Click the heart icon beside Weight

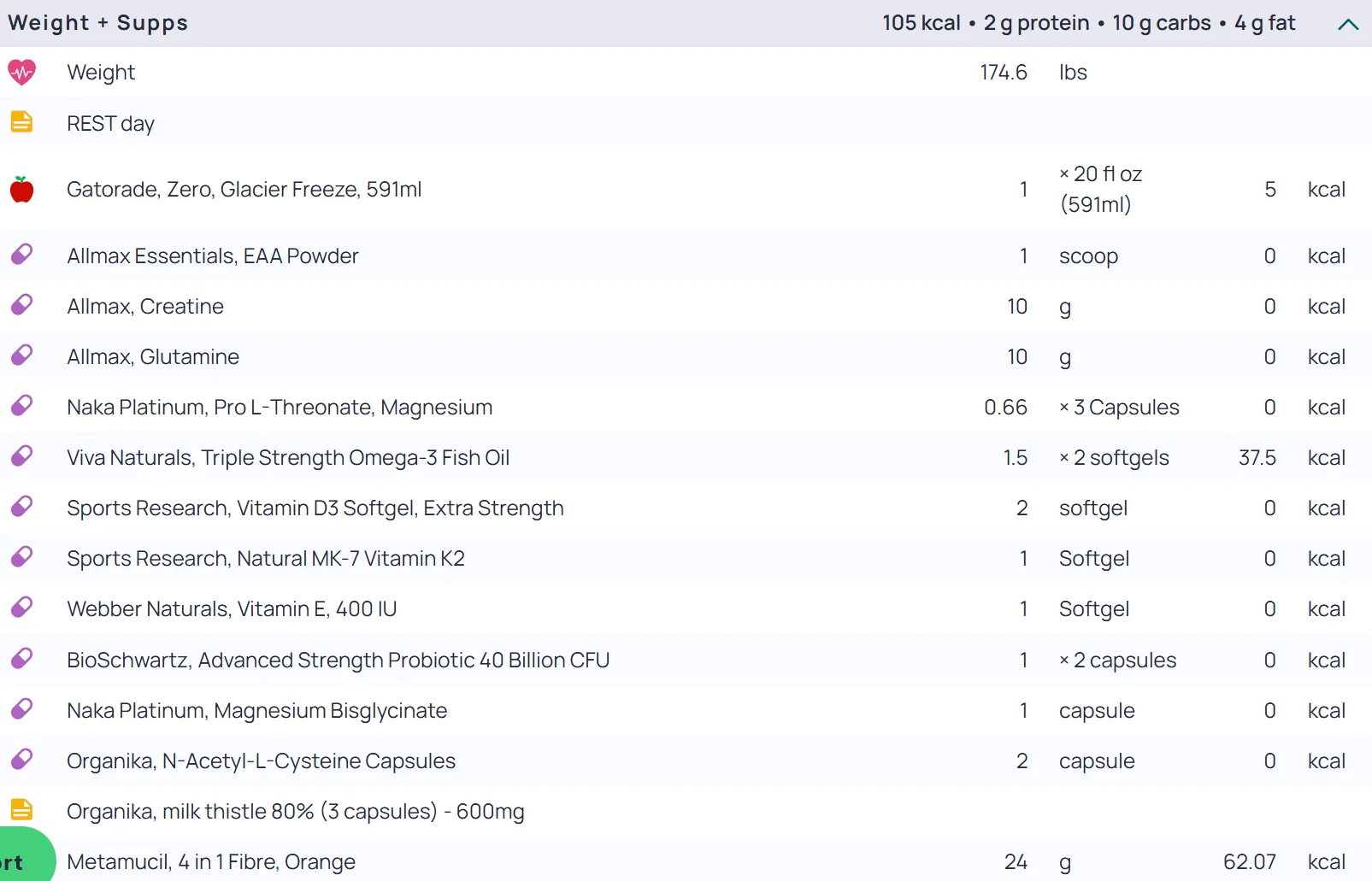(x=22, y=73)
